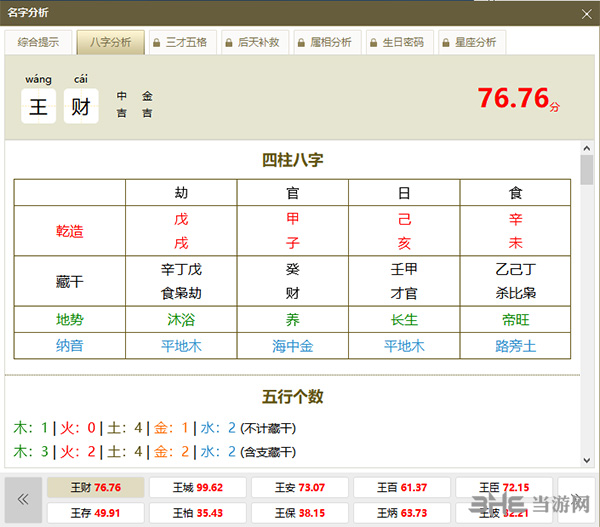Switch to the 综合提示 tab
The image size is (600, 527).
pos(38,42)
